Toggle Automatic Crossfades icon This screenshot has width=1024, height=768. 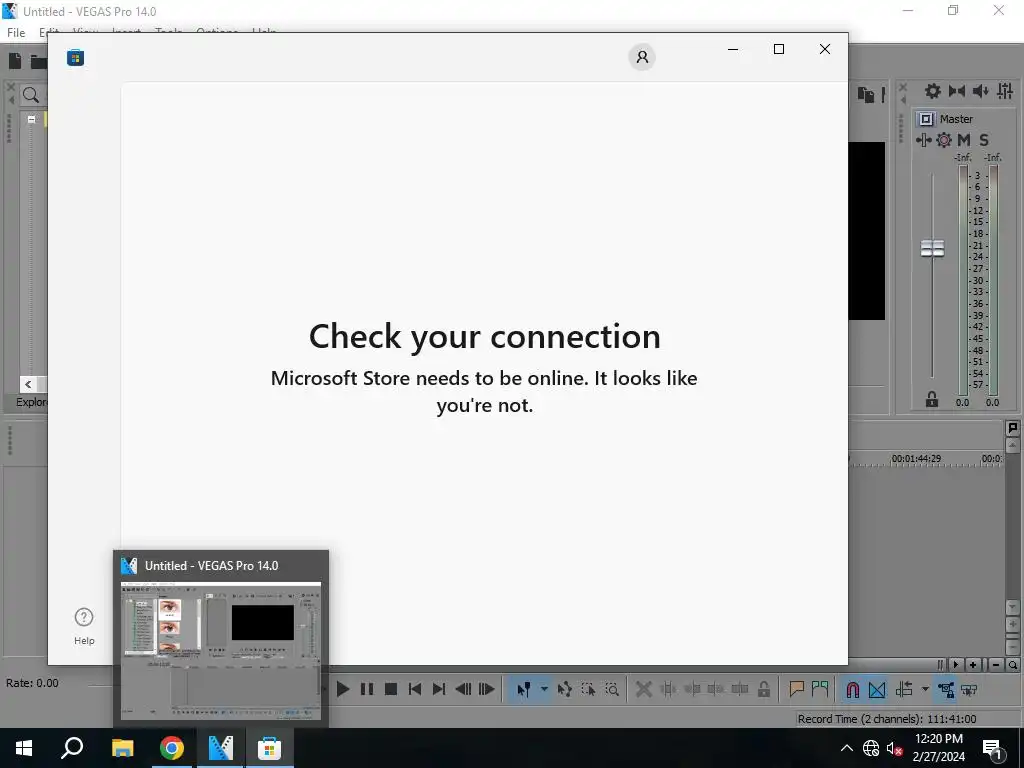877,690
